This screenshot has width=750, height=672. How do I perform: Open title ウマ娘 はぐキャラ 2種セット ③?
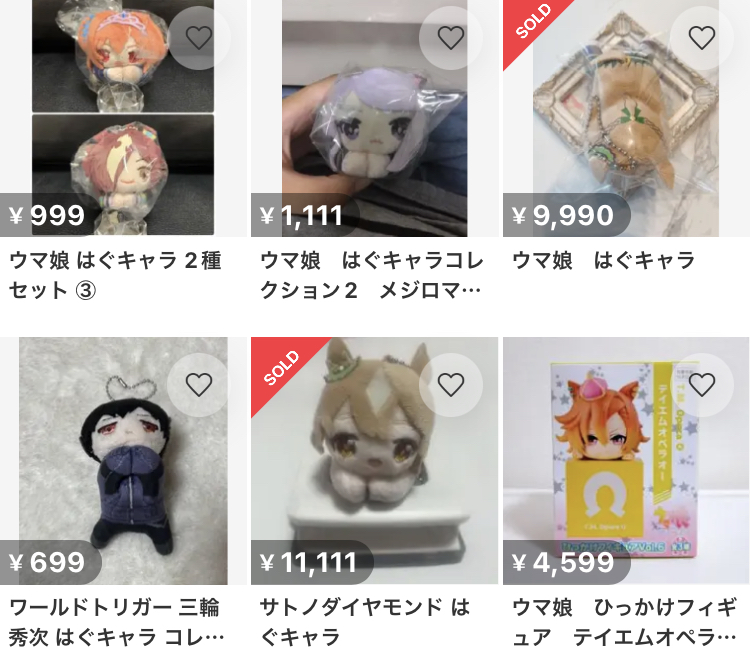[115, 275]
